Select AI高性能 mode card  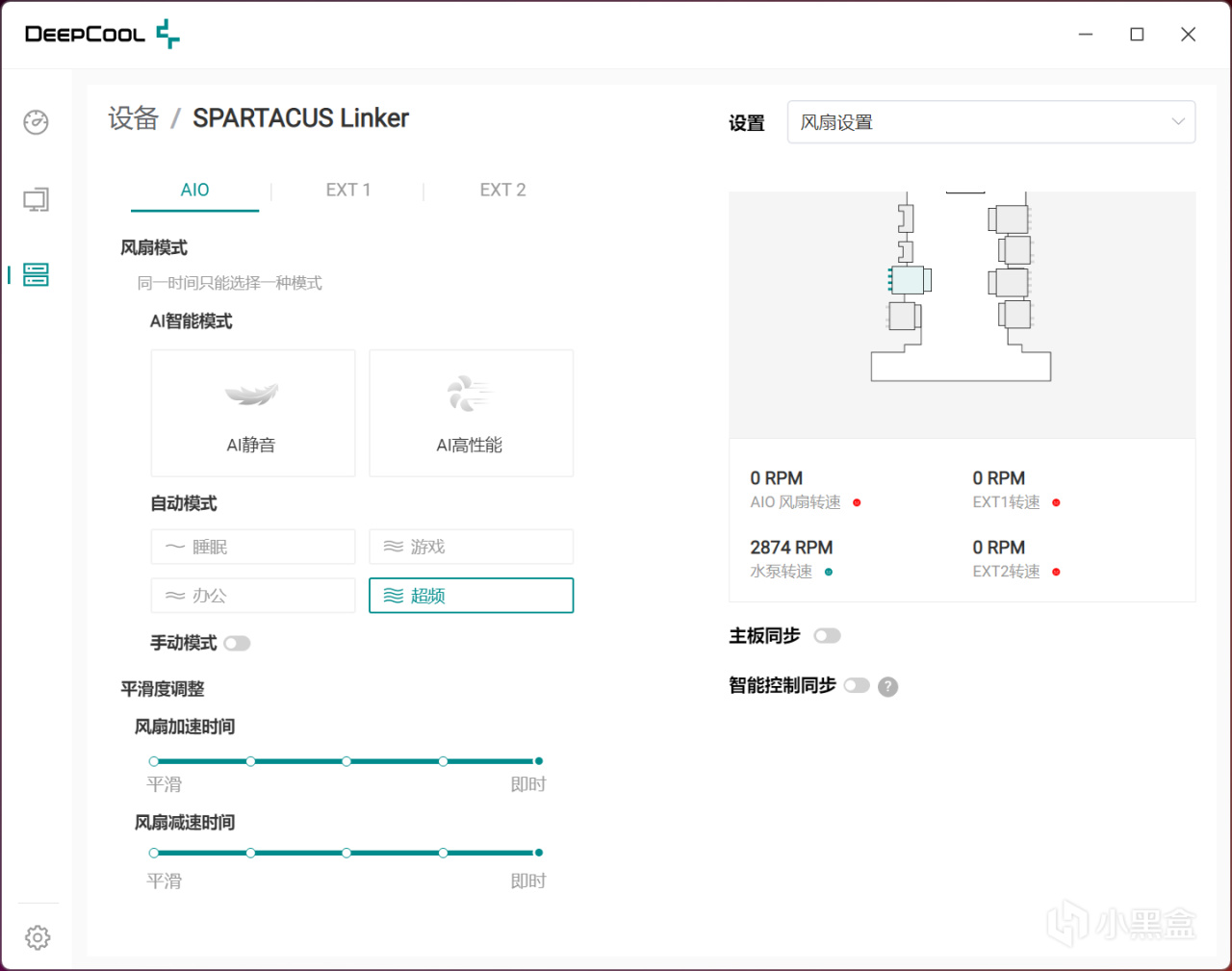click(x=472, y=413)
